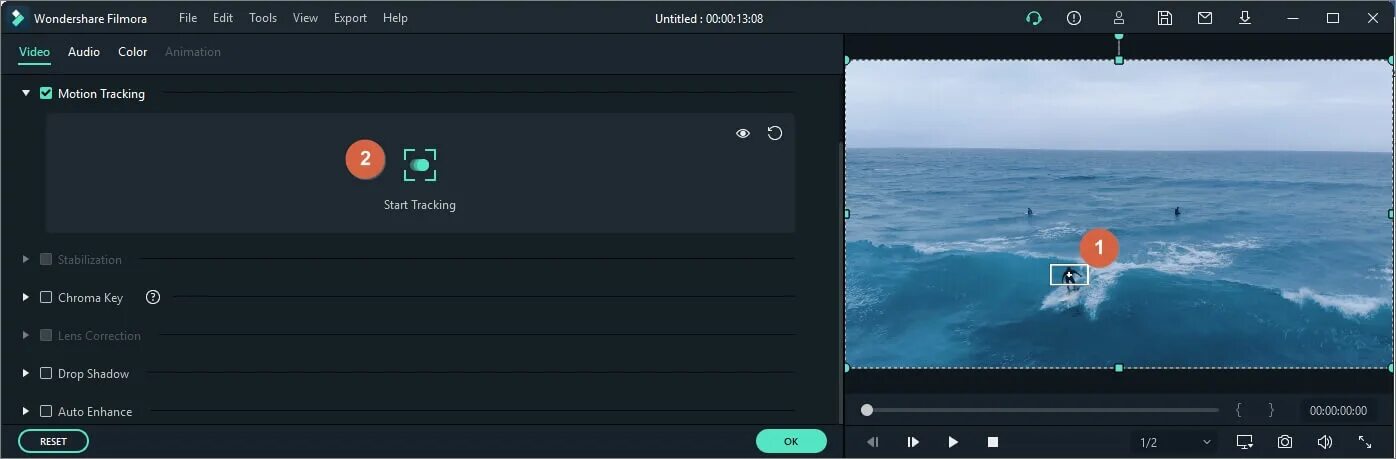The image size is (1396, 459).
Task: Click the Animation tab
Action: [193, 52]
